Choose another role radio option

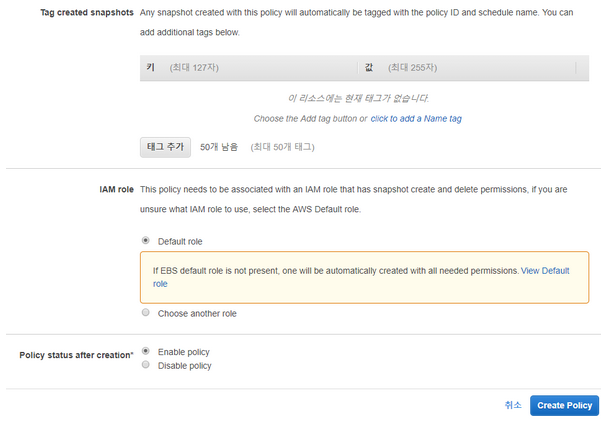point(146,313)
